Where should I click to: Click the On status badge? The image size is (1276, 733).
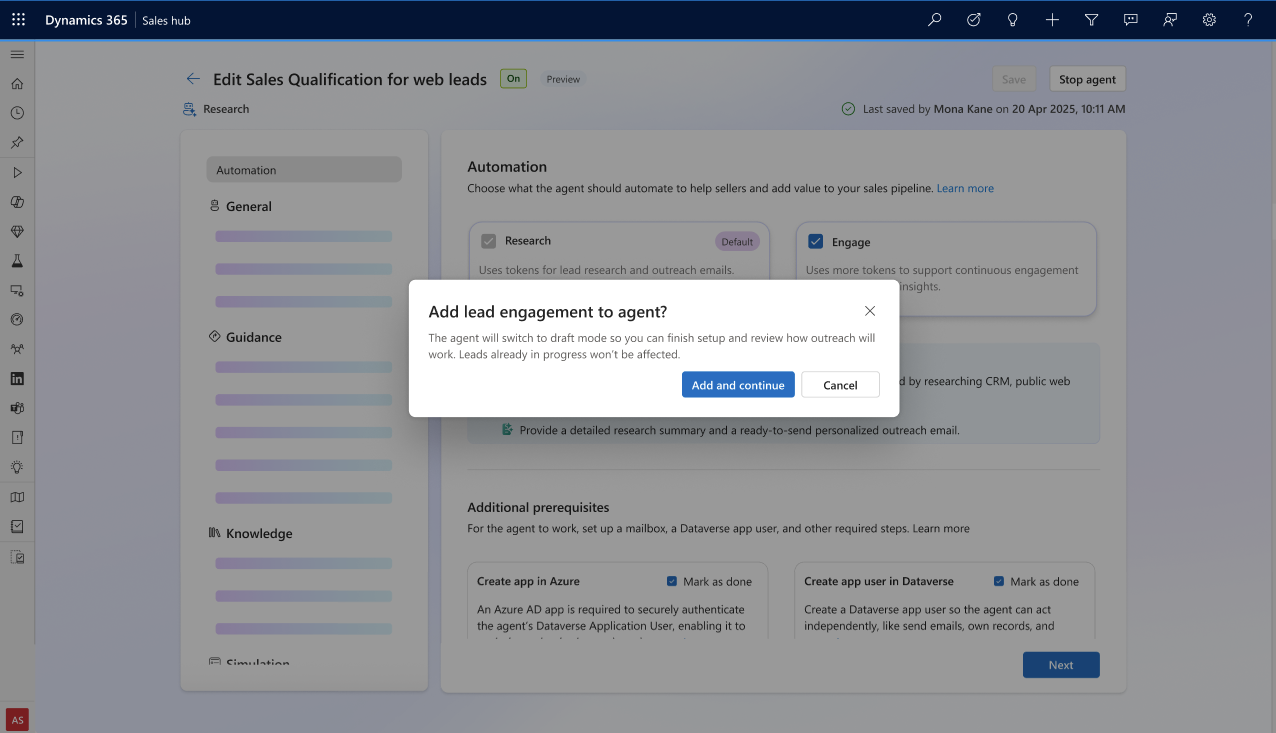[x=513, y=79]
